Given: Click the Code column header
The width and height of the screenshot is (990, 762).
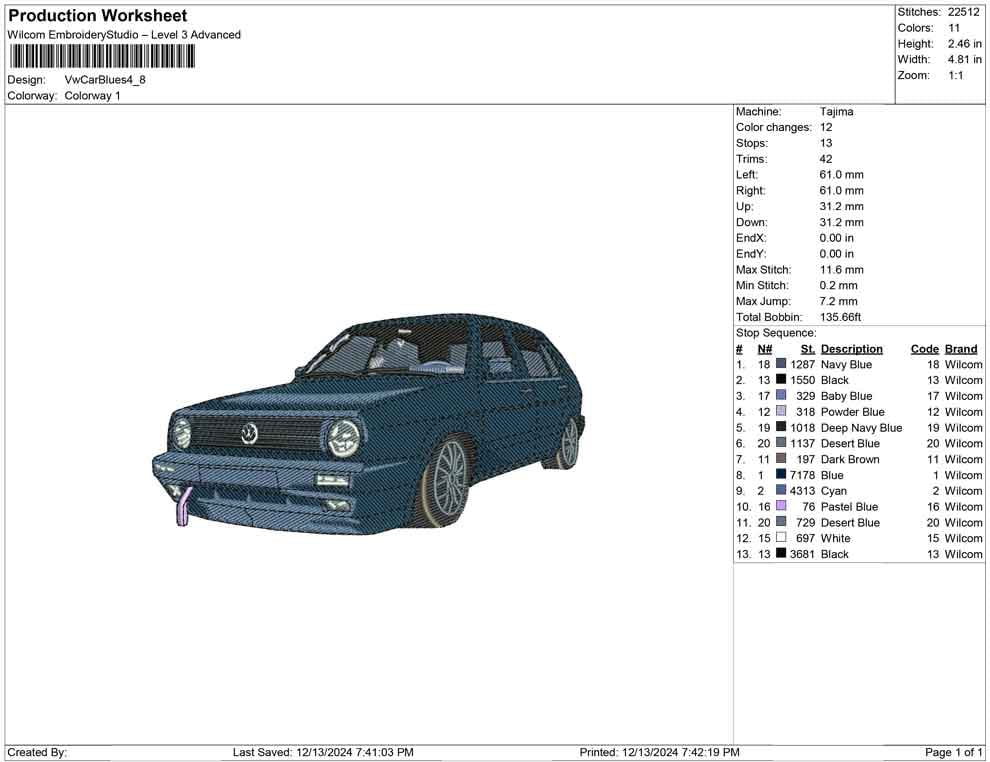Looking at the screenshot, I should [924, 349].
